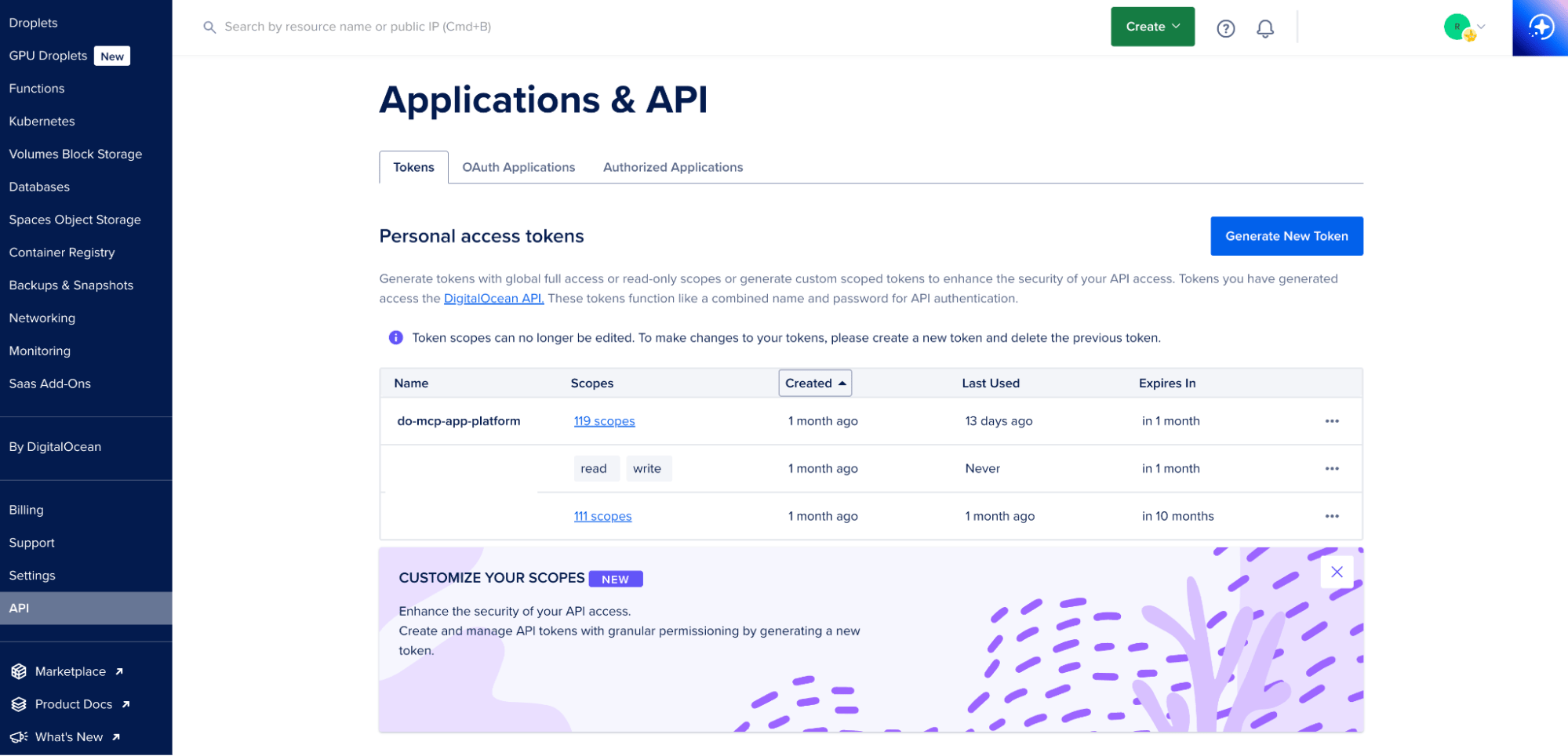Switch to the Authorized Applications tab
The image size is (1568, 756).
673,167
